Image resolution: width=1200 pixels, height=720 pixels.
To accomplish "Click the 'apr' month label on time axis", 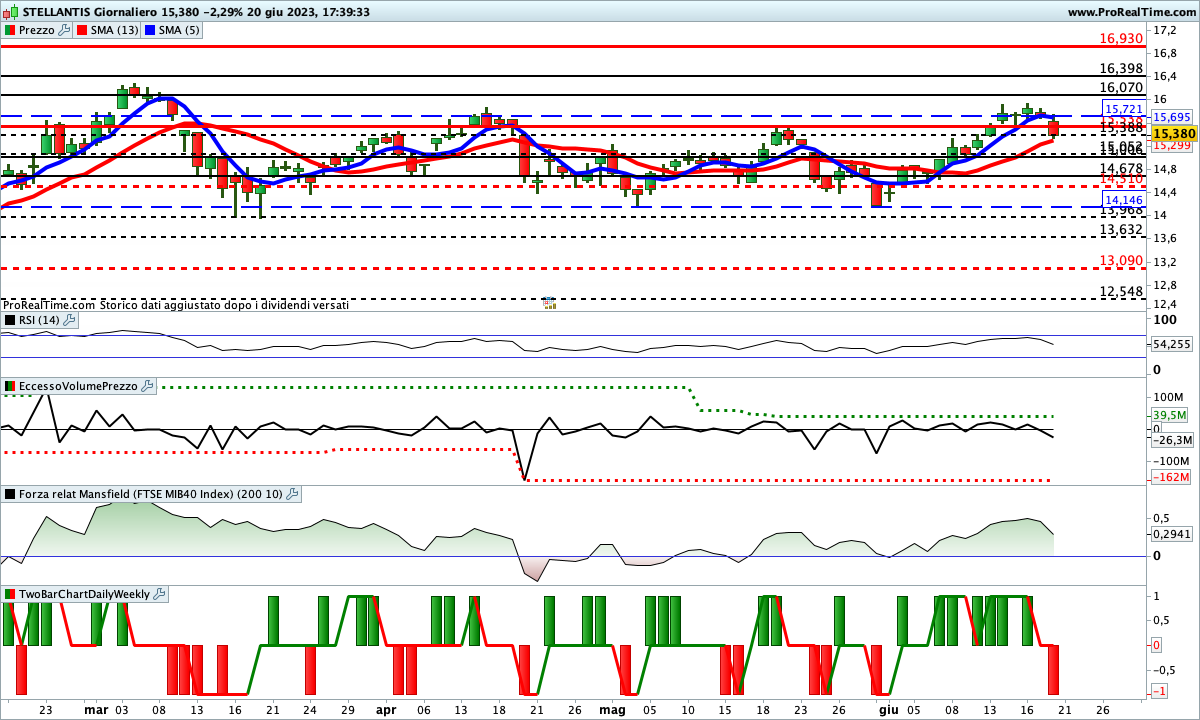I will [386, 709].
